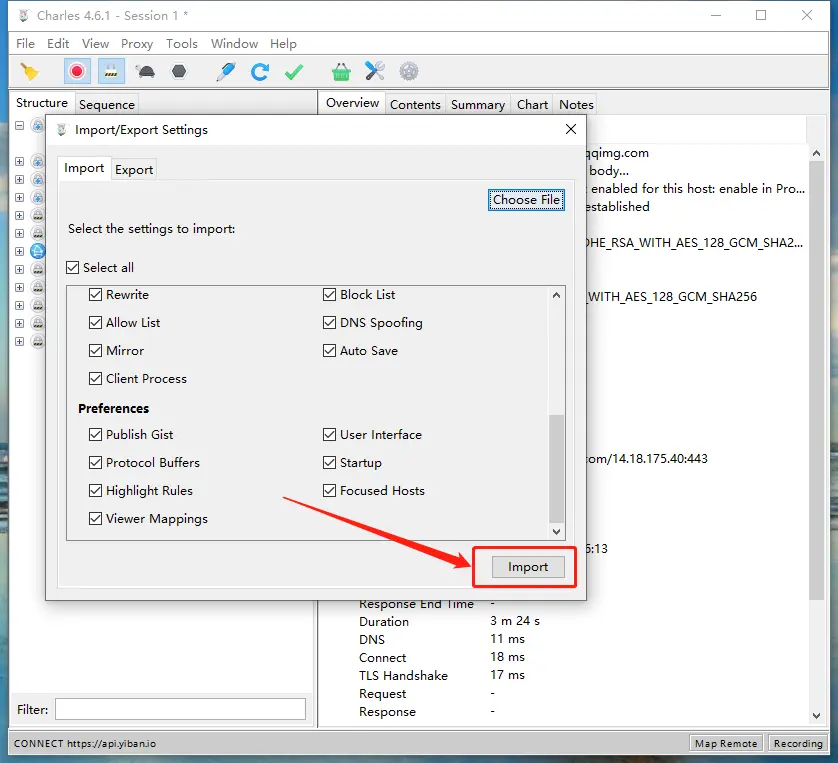Screen dimensions: 838x763
Task: Close the Import/Export Settings dialog
Action: click(x=571, y=129)
